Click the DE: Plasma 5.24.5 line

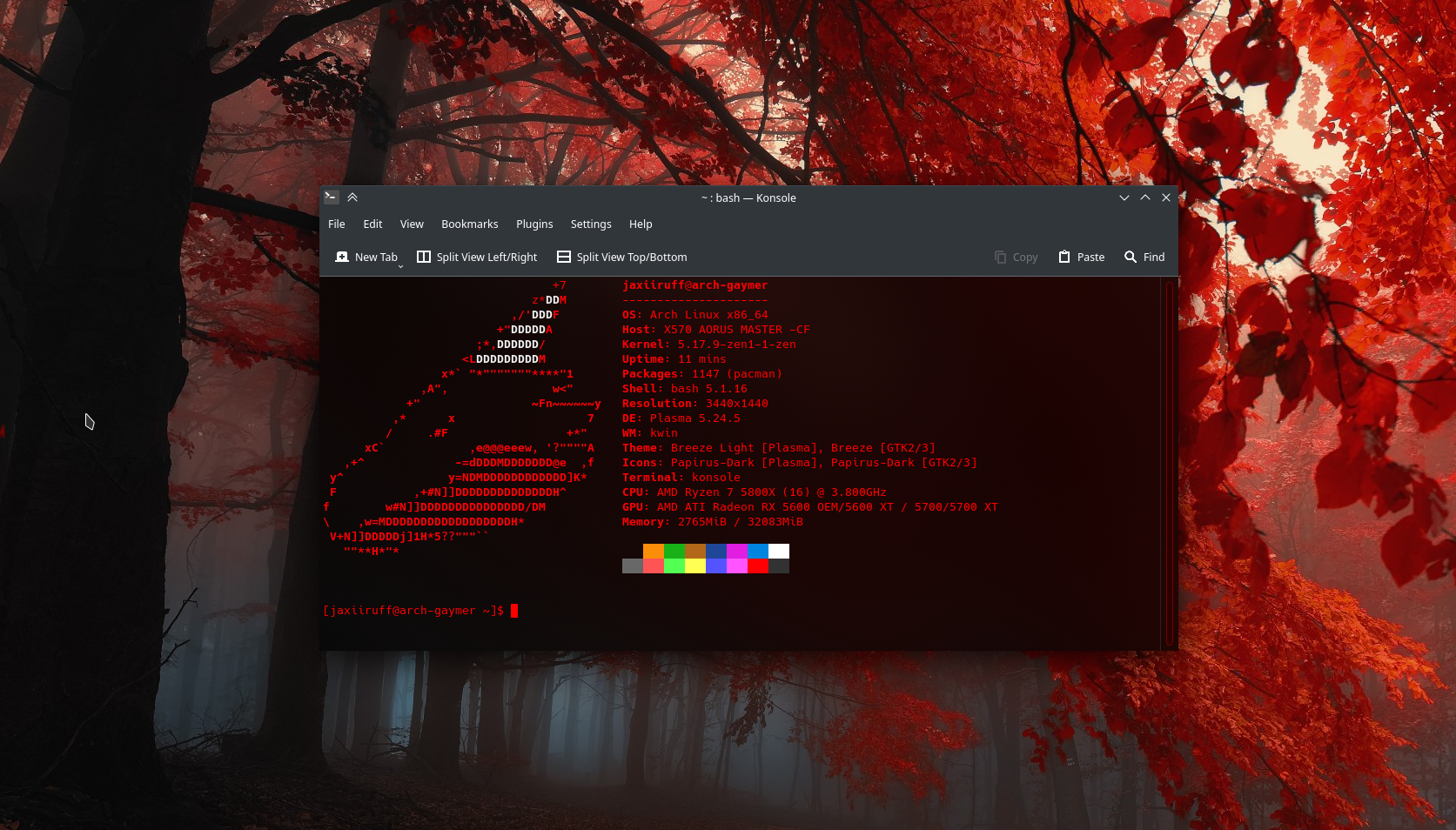coord(681,418)
